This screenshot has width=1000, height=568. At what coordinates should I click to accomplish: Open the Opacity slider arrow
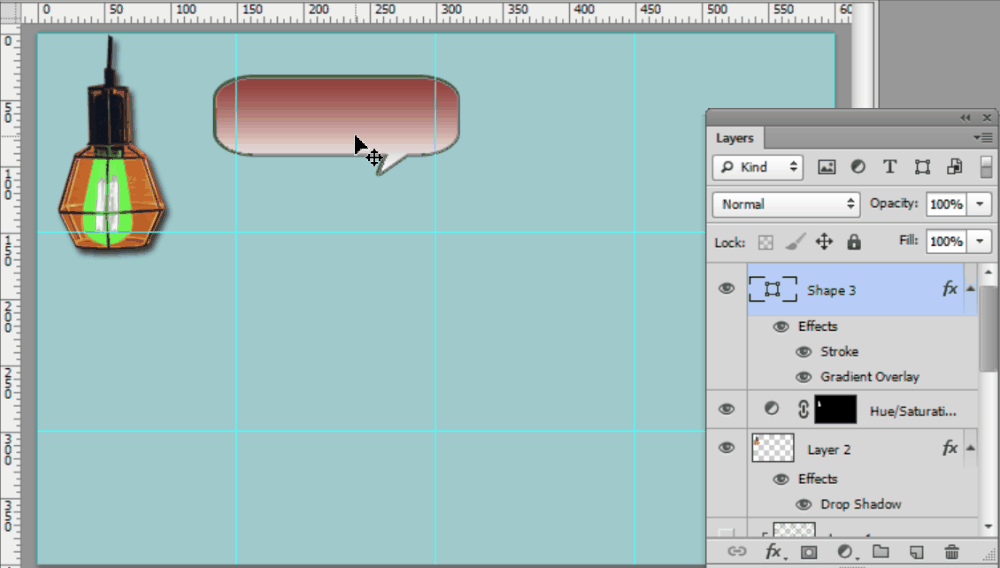[x=980, y=204]
